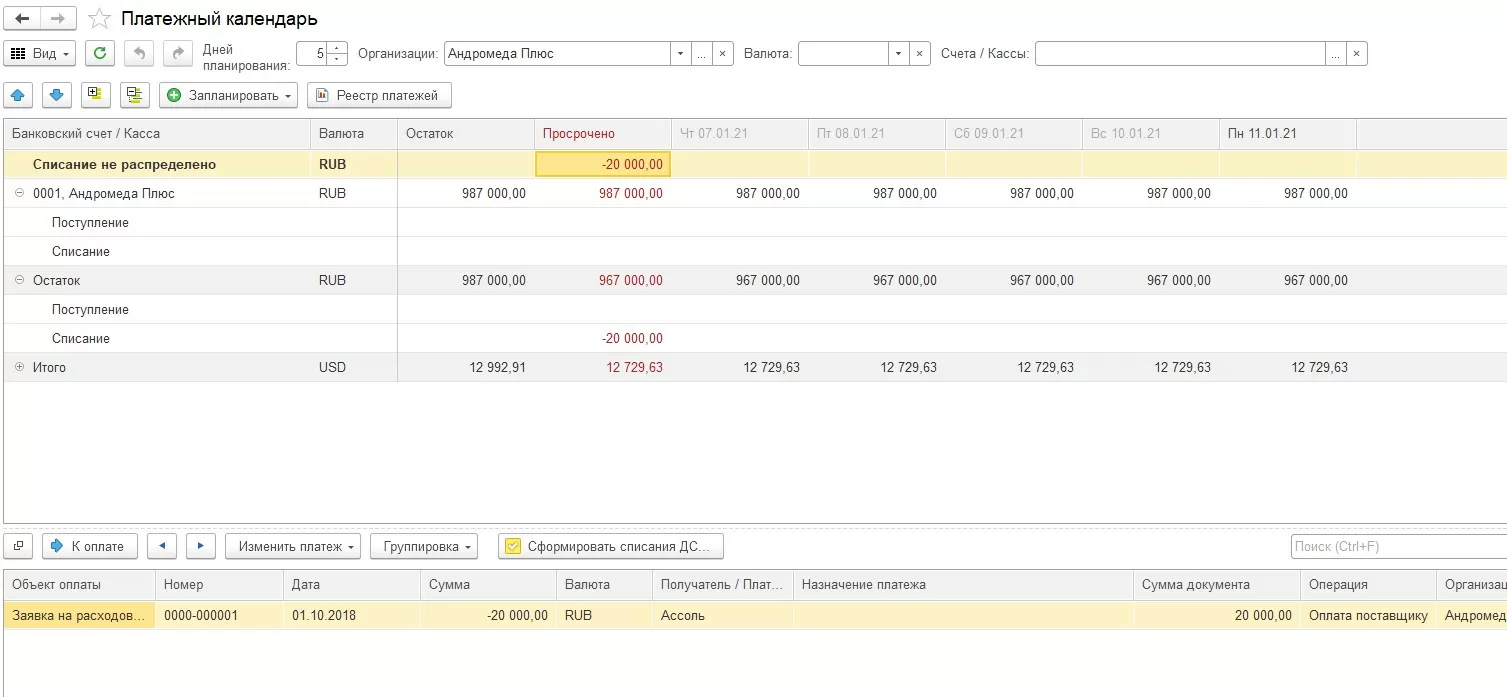Click the Поиск (Ctrl+F) search field
This screenshot has width=1507, height=697.
[1397, 547]
